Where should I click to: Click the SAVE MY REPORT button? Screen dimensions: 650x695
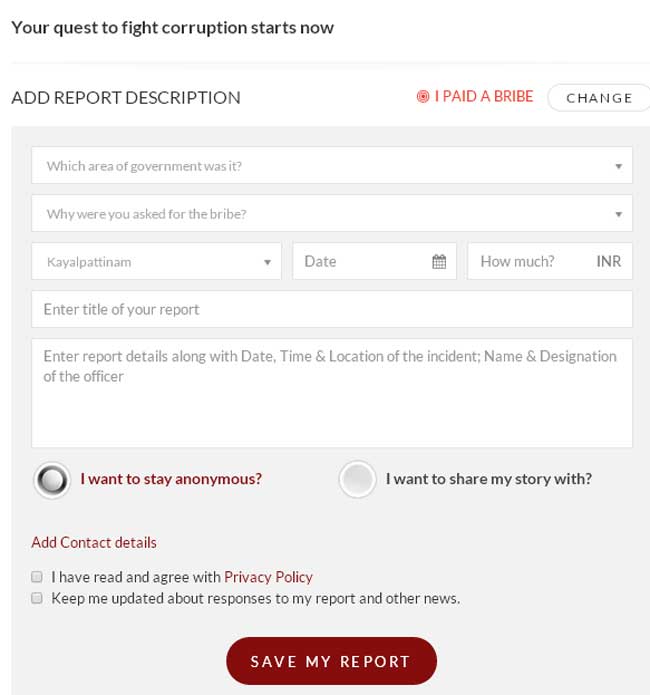coord(331,661)
